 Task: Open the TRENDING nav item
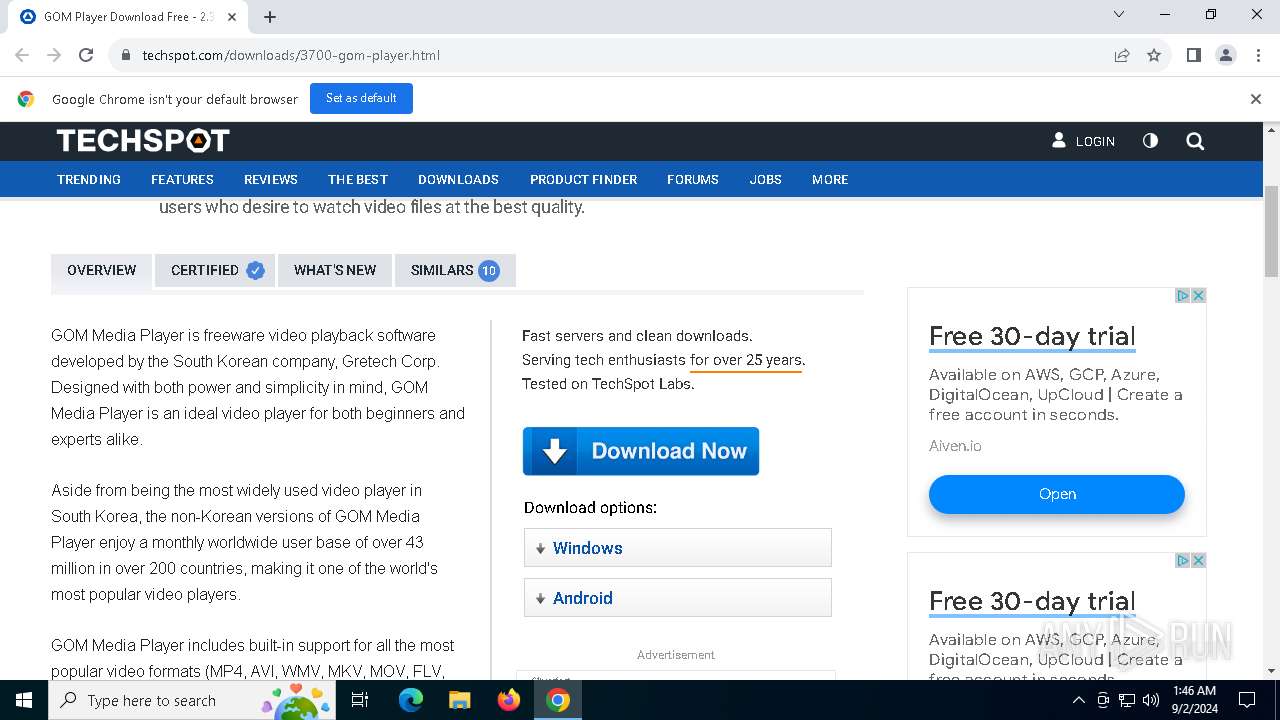(x=89, y=179)
